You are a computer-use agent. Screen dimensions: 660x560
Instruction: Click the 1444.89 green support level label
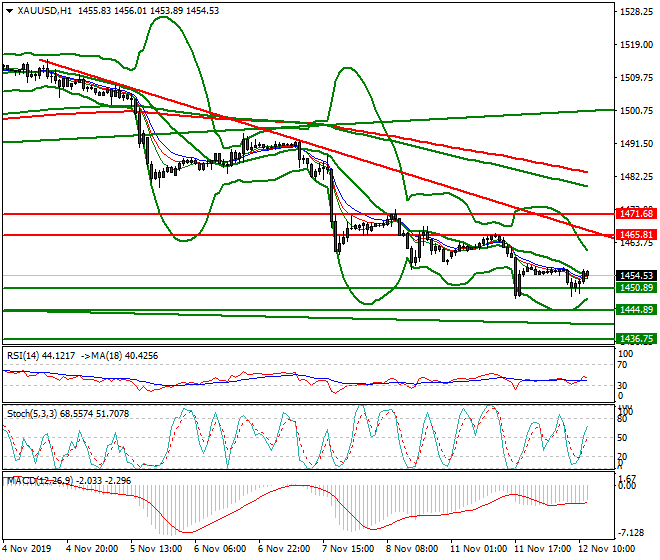[636, 310]
